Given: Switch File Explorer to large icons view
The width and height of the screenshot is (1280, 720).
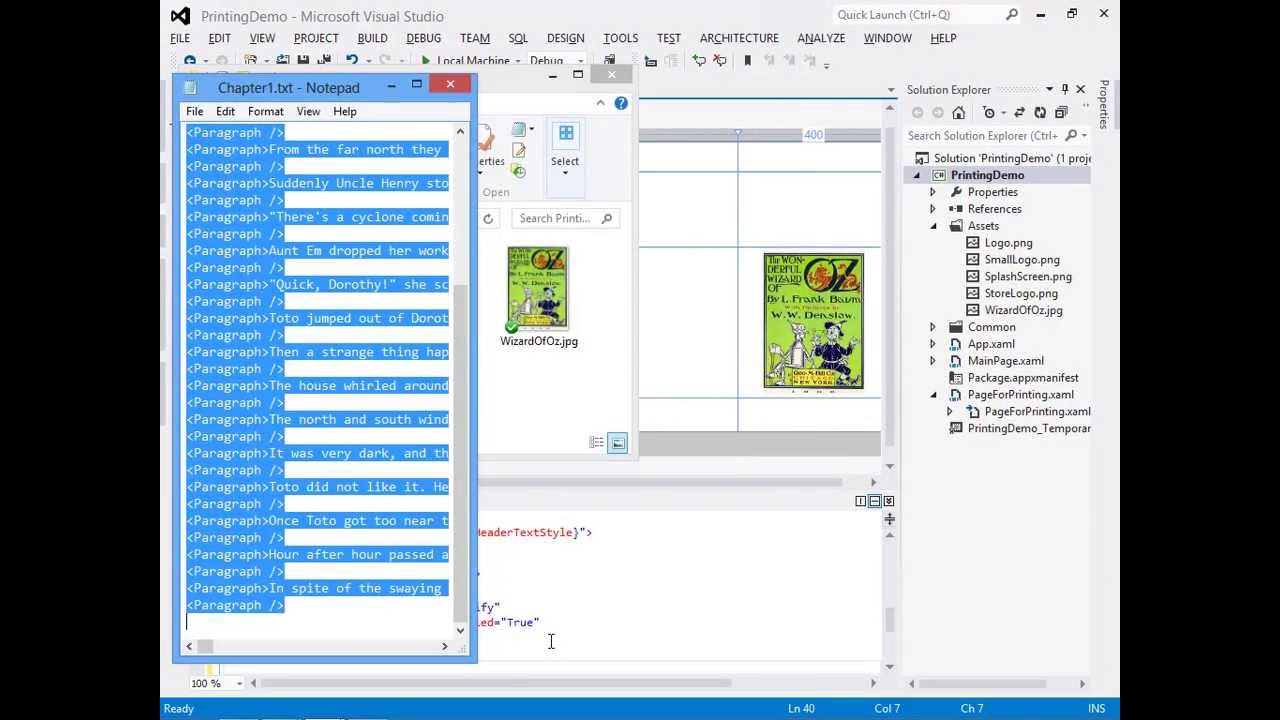Looking at the screenshot, I should [x=617, y=443].
